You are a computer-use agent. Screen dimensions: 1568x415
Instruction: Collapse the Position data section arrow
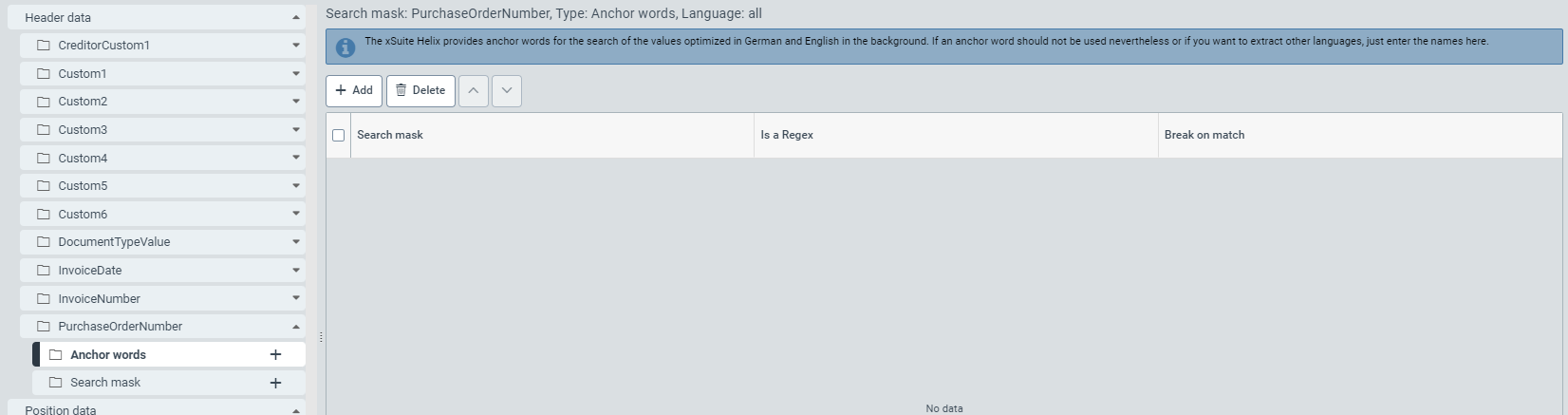[x=296, y=410]
